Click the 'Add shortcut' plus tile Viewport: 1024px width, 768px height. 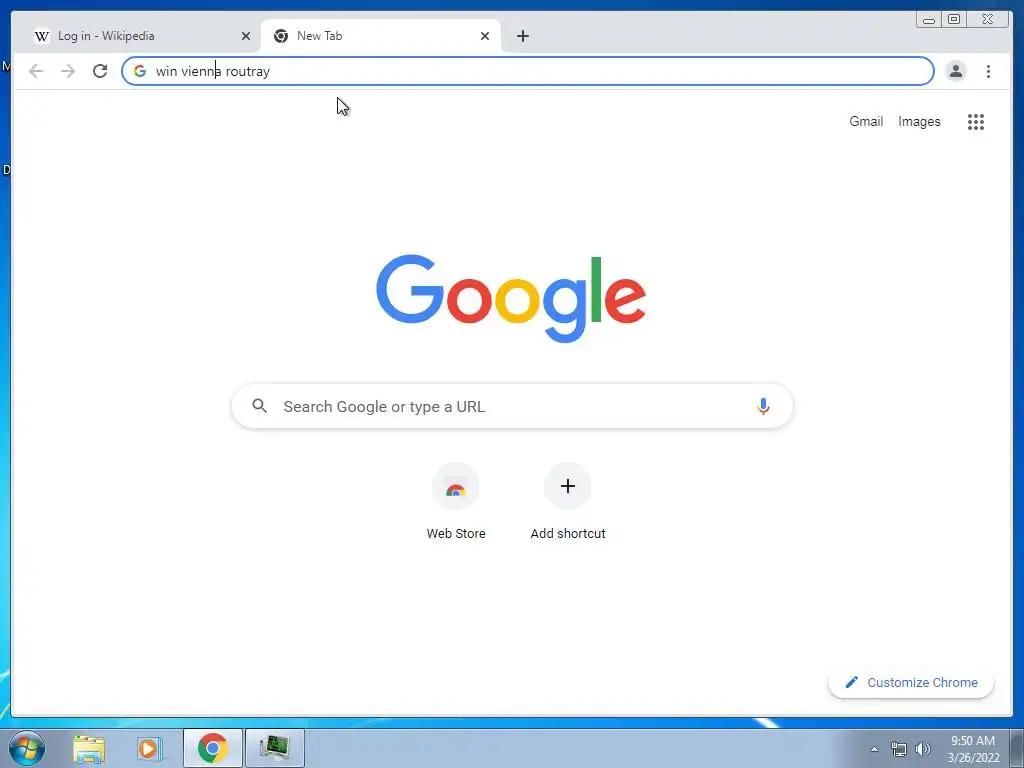coord(568,486)
